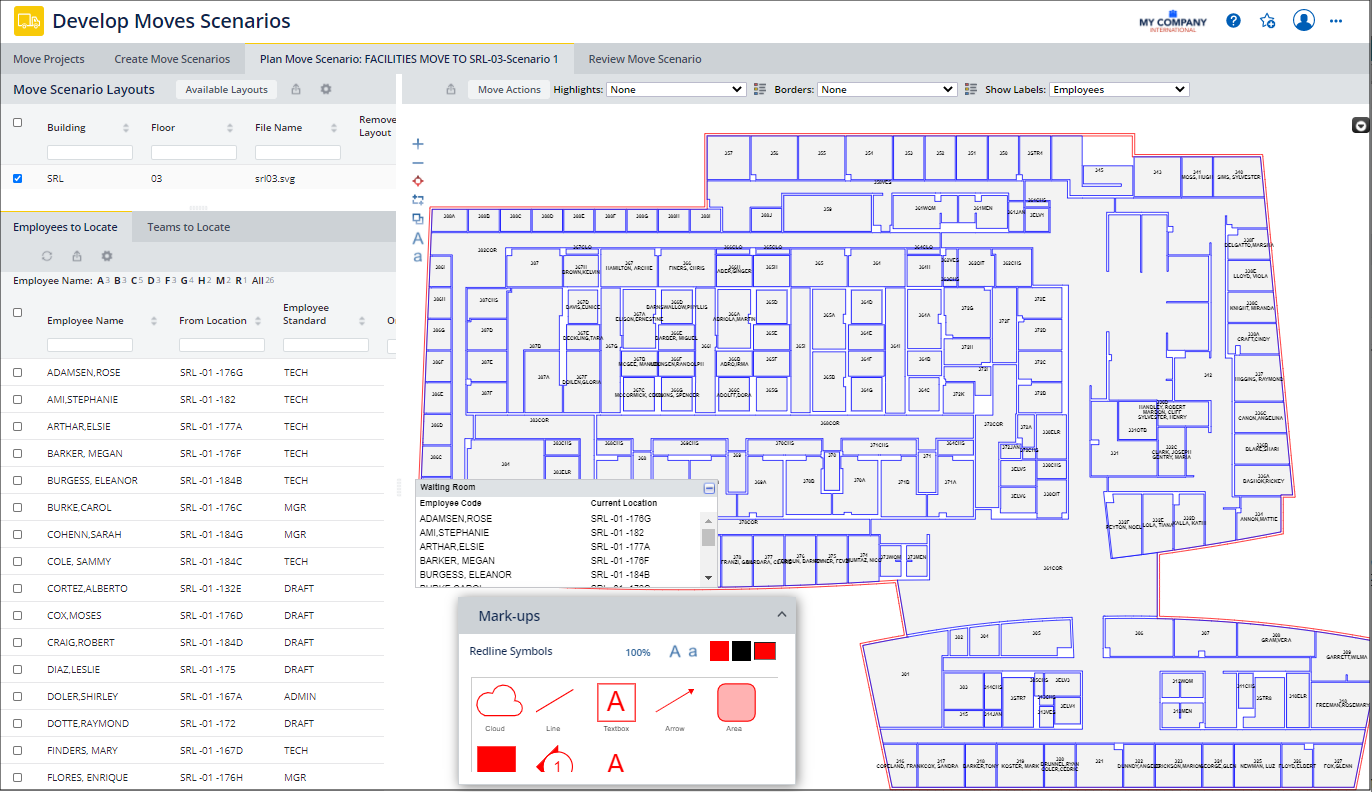Pick the black color swatch in Mark-ups
This screenshot has height=792, width=1372.
point(741,652)
